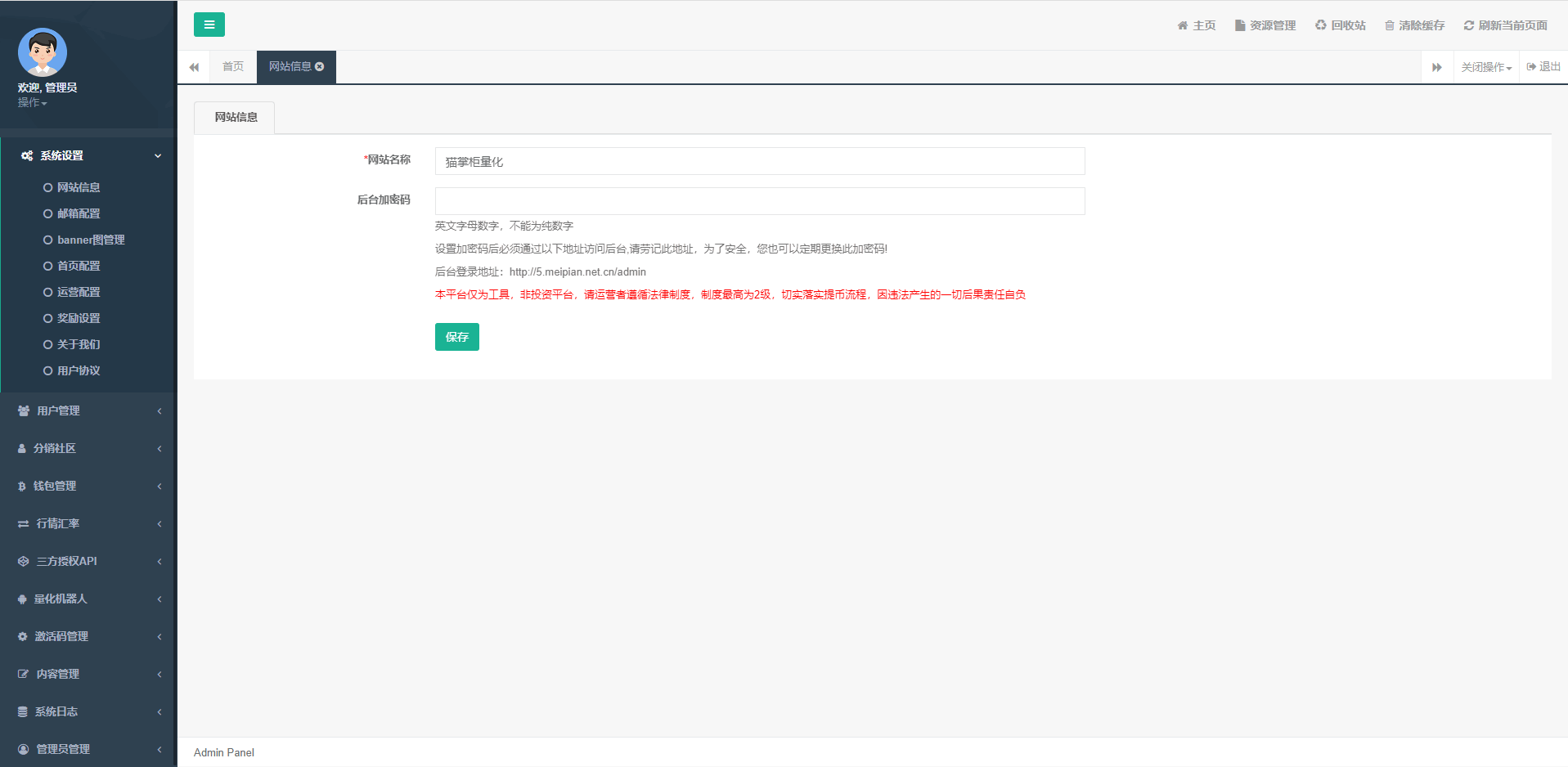Close the 网站信息 tab
This screenshot has width=1568, height=767.
320,67
